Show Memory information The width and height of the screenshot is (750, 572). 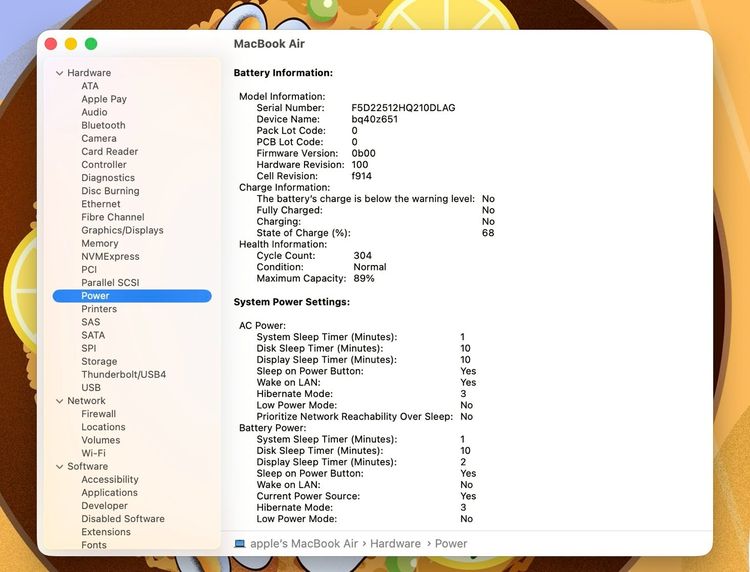tap(99, 243)
